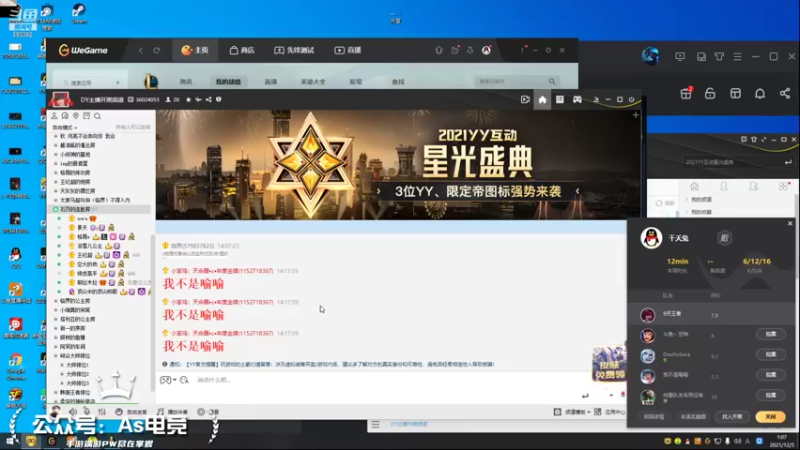
Task: Show channel info icon
Action: 218,99
